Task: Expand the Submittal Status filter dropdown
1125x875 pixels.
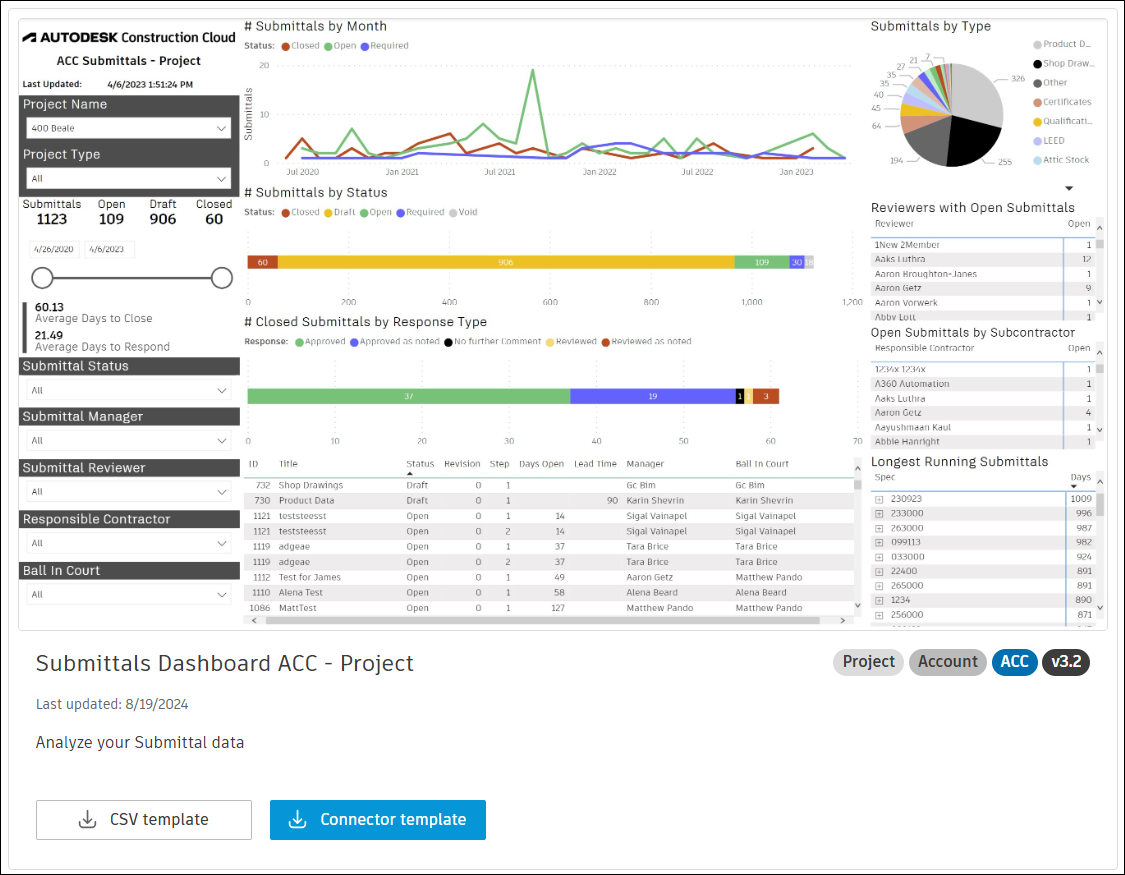Action: click(x=129, y=390)
